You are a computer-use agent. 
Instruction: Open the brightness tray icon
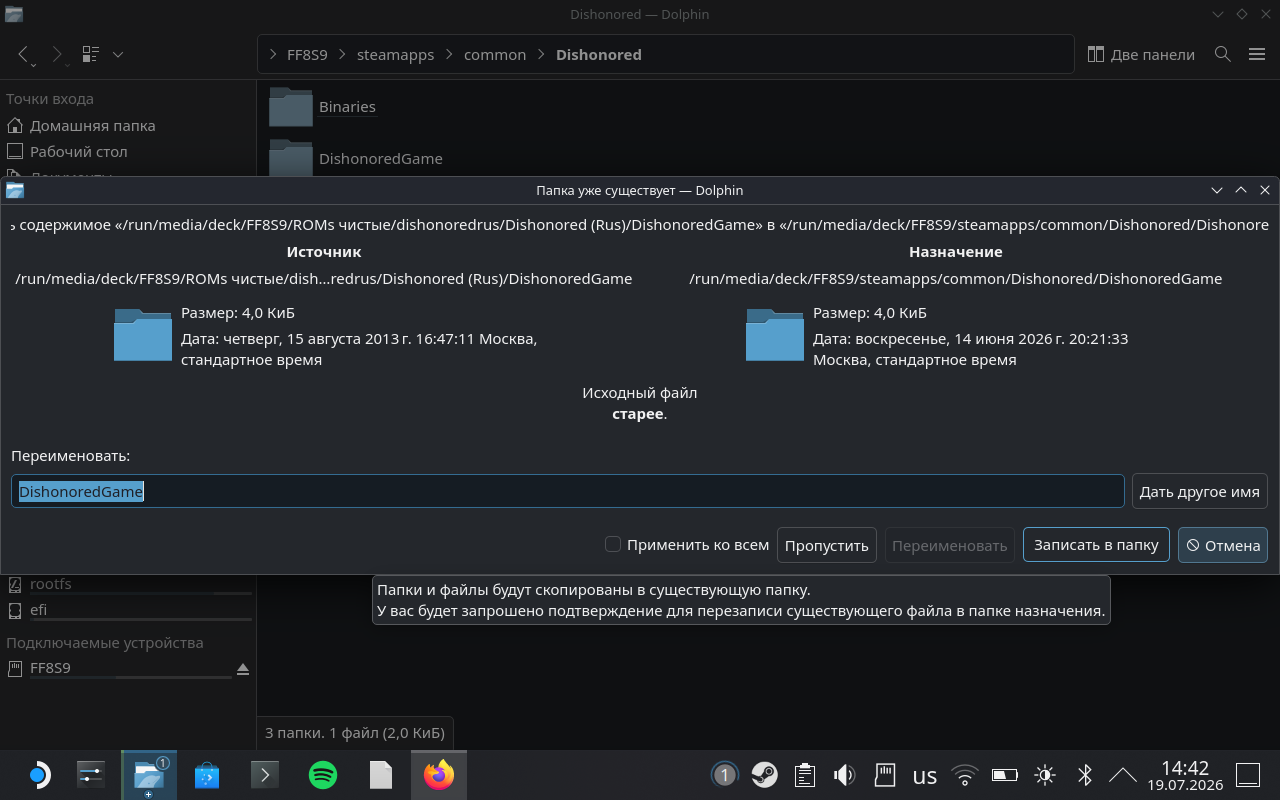pyautogui.click(x=1045, y=775)
